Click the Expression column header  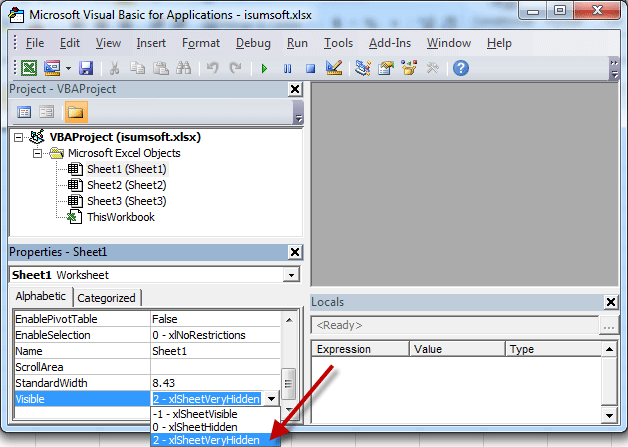point(360,349)
